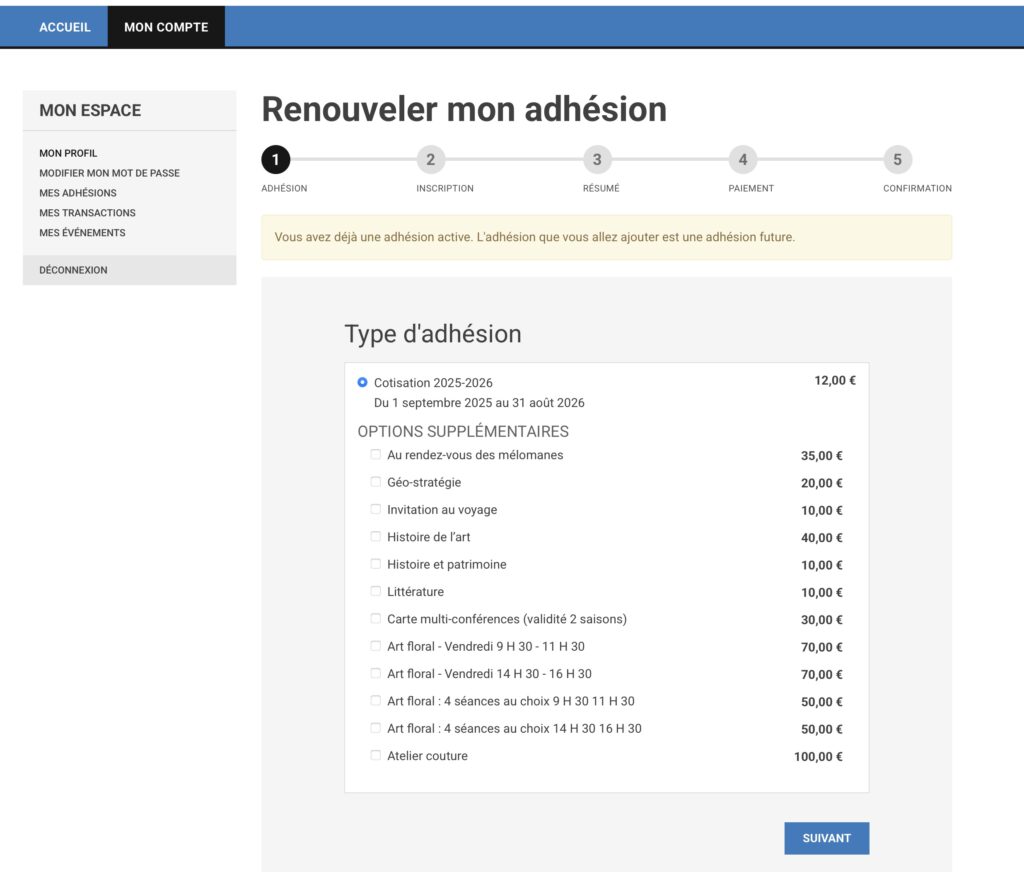Click step 1 Adhésion circle

(275, 160)
